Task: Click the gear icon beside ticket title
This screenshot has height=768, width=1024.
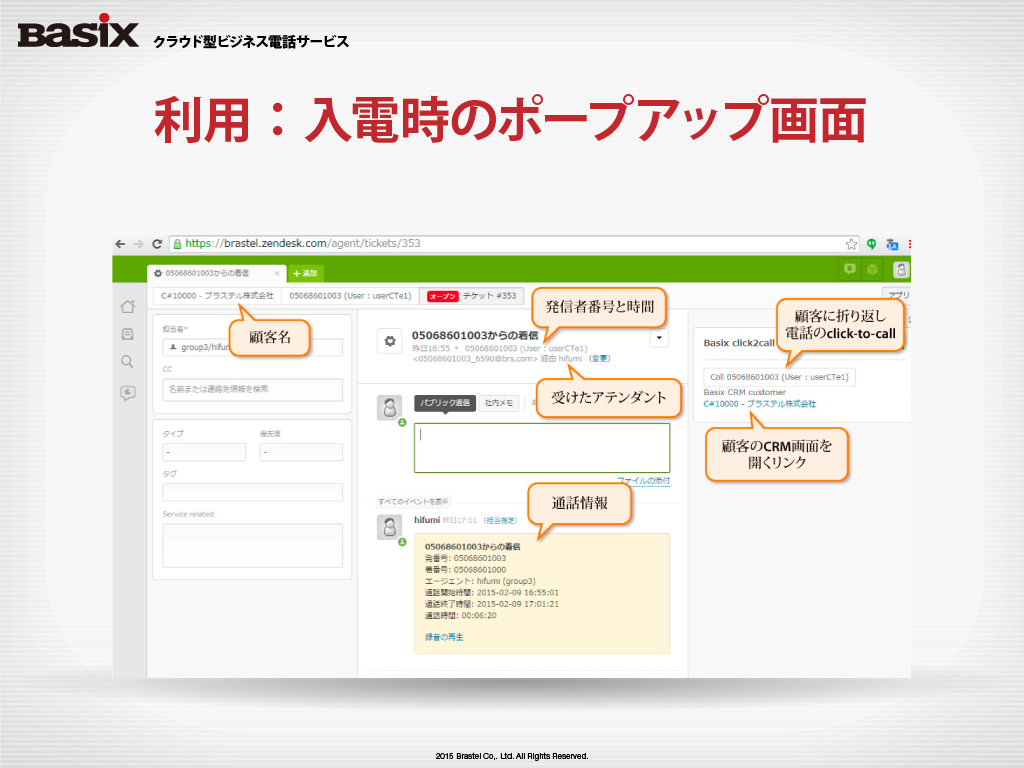Action: [389, 341]
